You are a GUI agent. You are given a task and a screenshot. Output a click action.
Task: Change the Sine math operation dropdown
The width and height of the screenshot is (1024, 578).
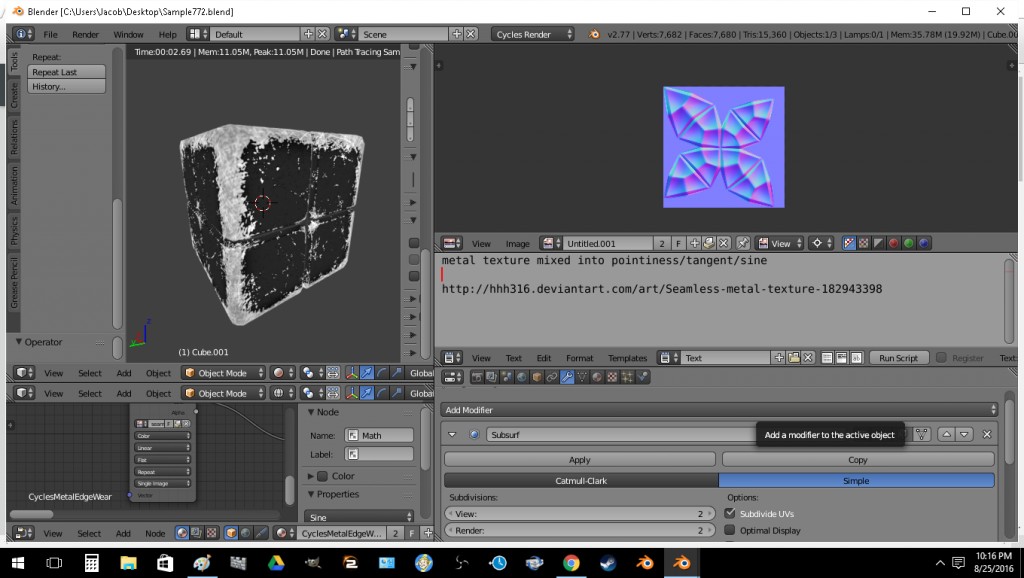coord(360,517)
